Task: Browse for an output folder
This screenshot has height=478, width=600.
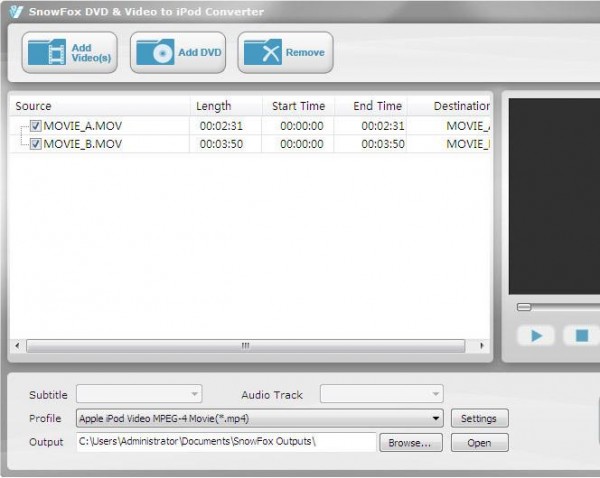Action: [x=411, y=443]
